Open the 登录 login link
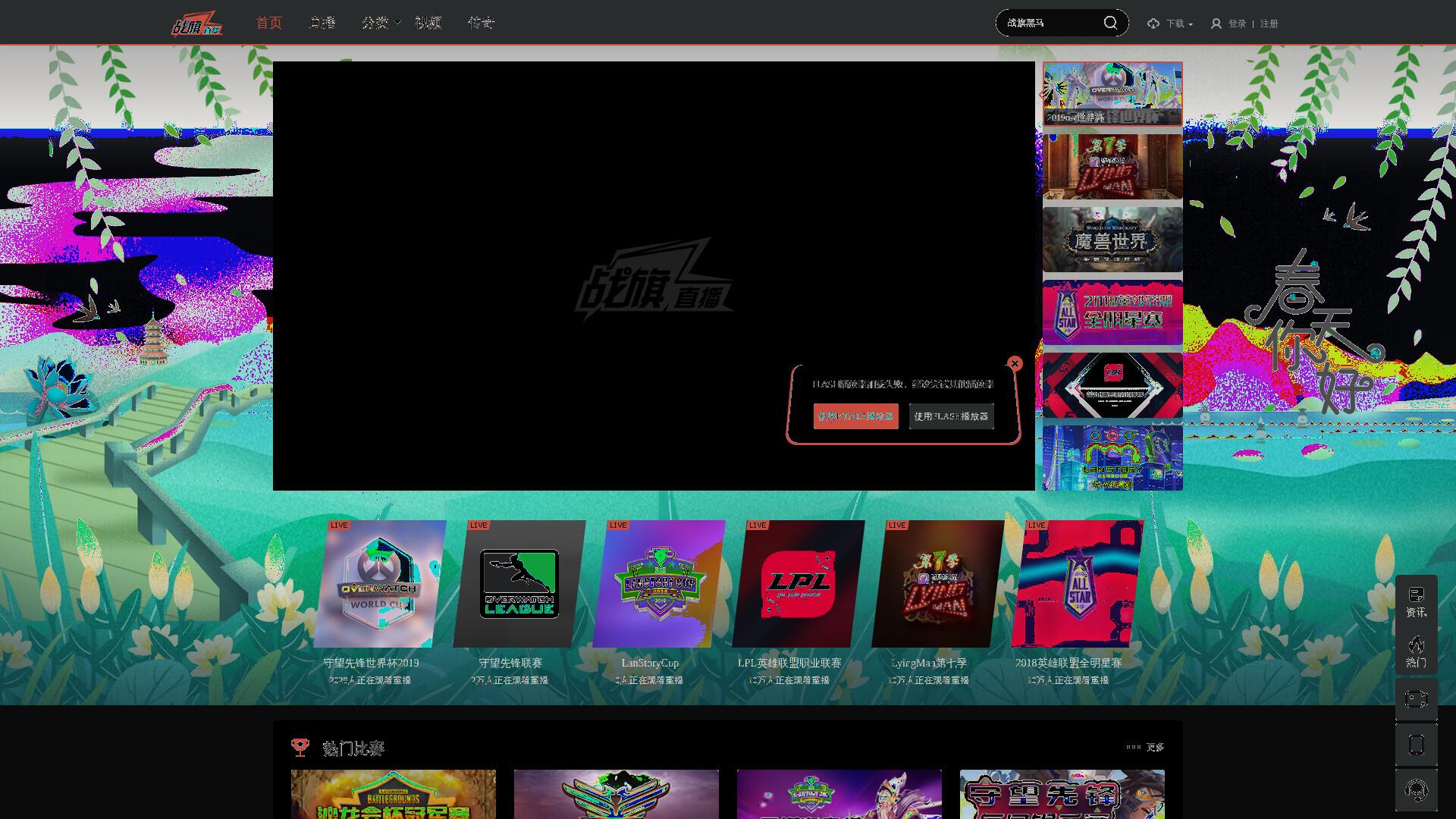 click(x=1237, y=24)
